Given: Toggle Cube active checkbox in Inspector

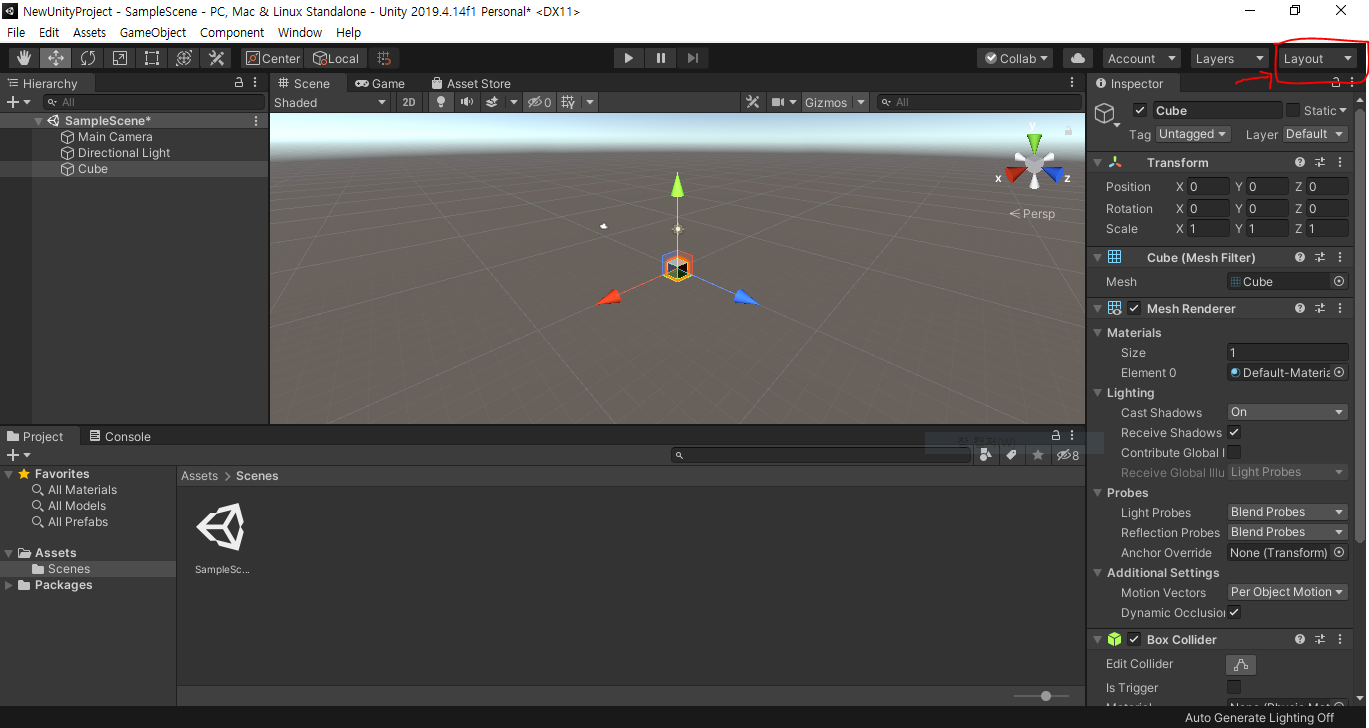Looking at the screenshot, I should [x=1139, y=110].
